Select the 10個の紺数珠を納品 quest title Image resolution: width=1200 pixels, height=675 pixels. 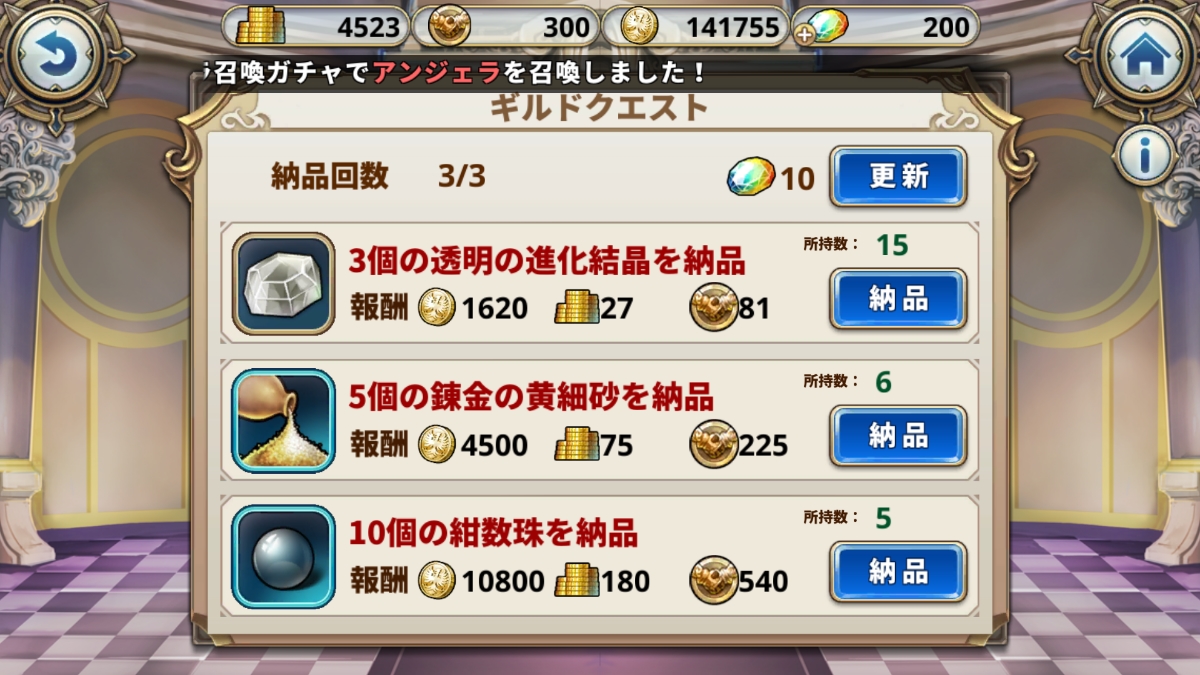[x=493, y=534]
